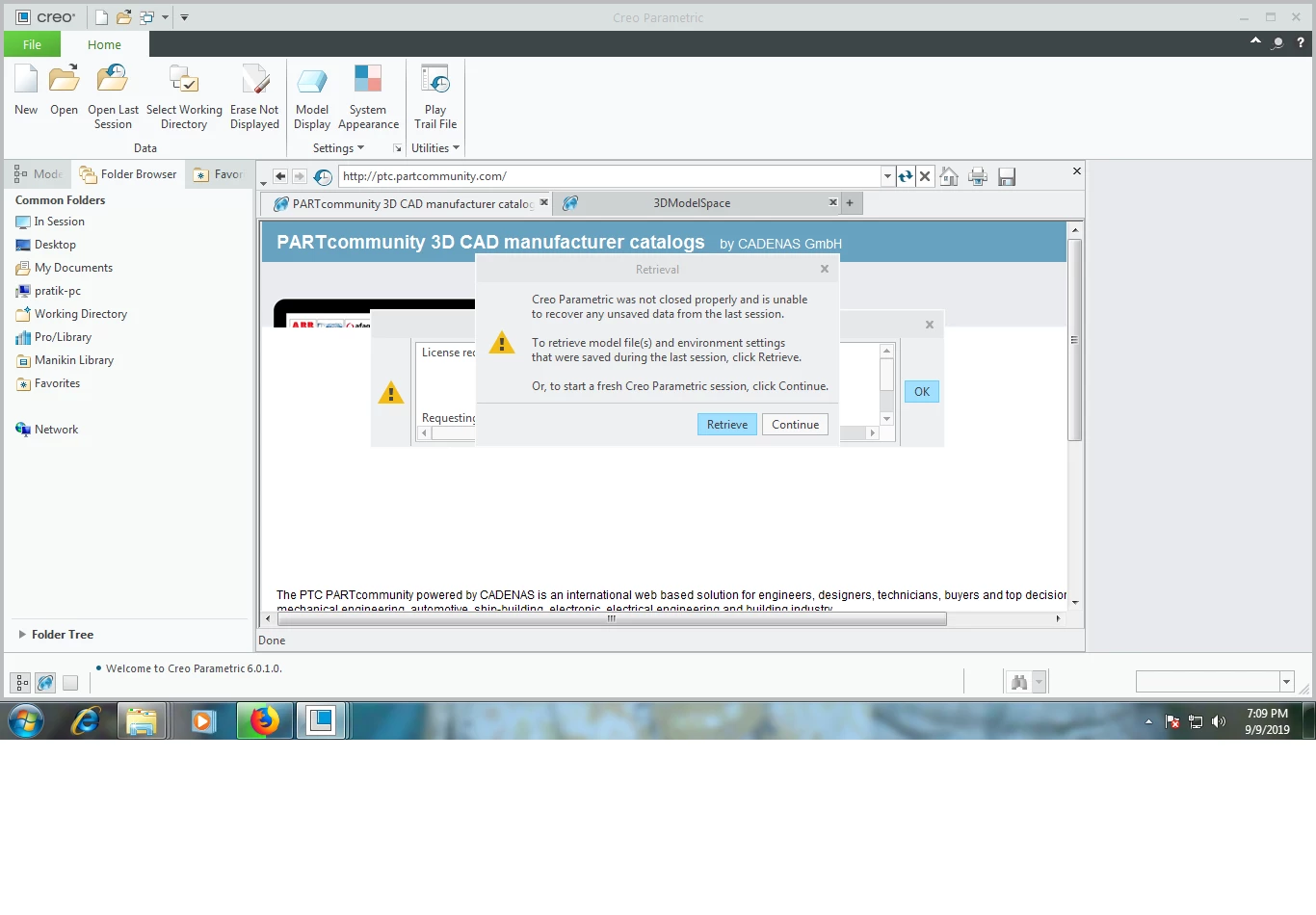Click the Continue button
The image size is (1316, 915).
click(x=795, y=425)
